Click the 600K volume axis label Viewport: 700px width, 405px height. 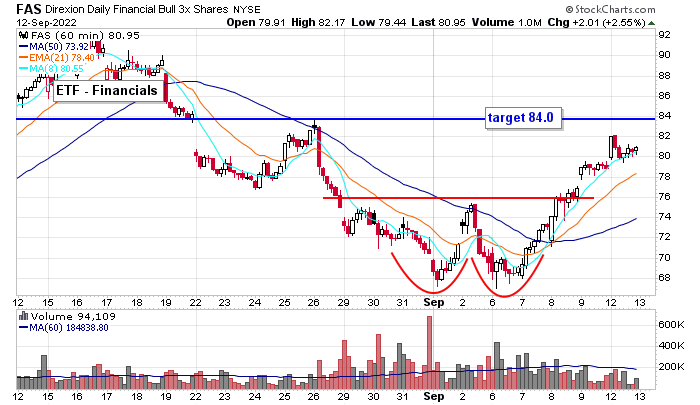click(671, 325)
